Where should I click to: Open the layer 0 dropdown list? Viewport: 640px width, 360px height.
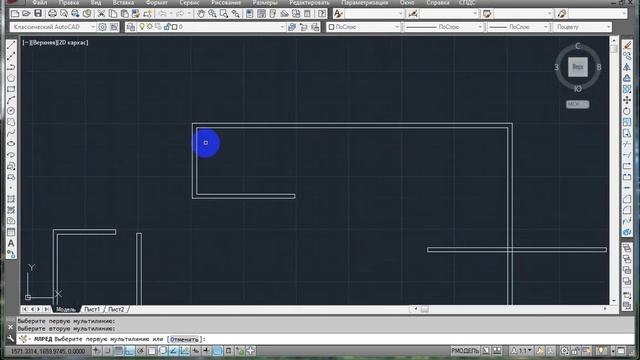click(x=282, y=27)
